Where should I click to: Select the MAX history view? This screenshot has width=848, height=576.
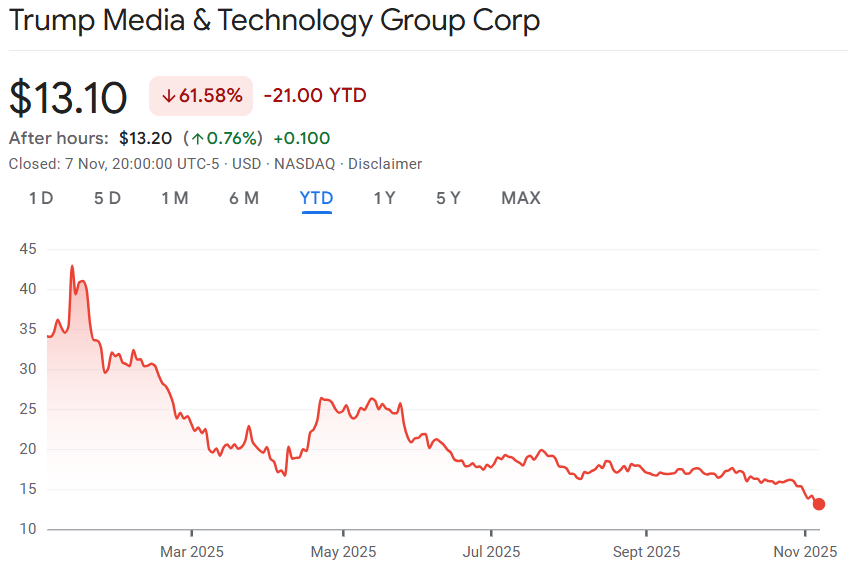pos(520,198)
